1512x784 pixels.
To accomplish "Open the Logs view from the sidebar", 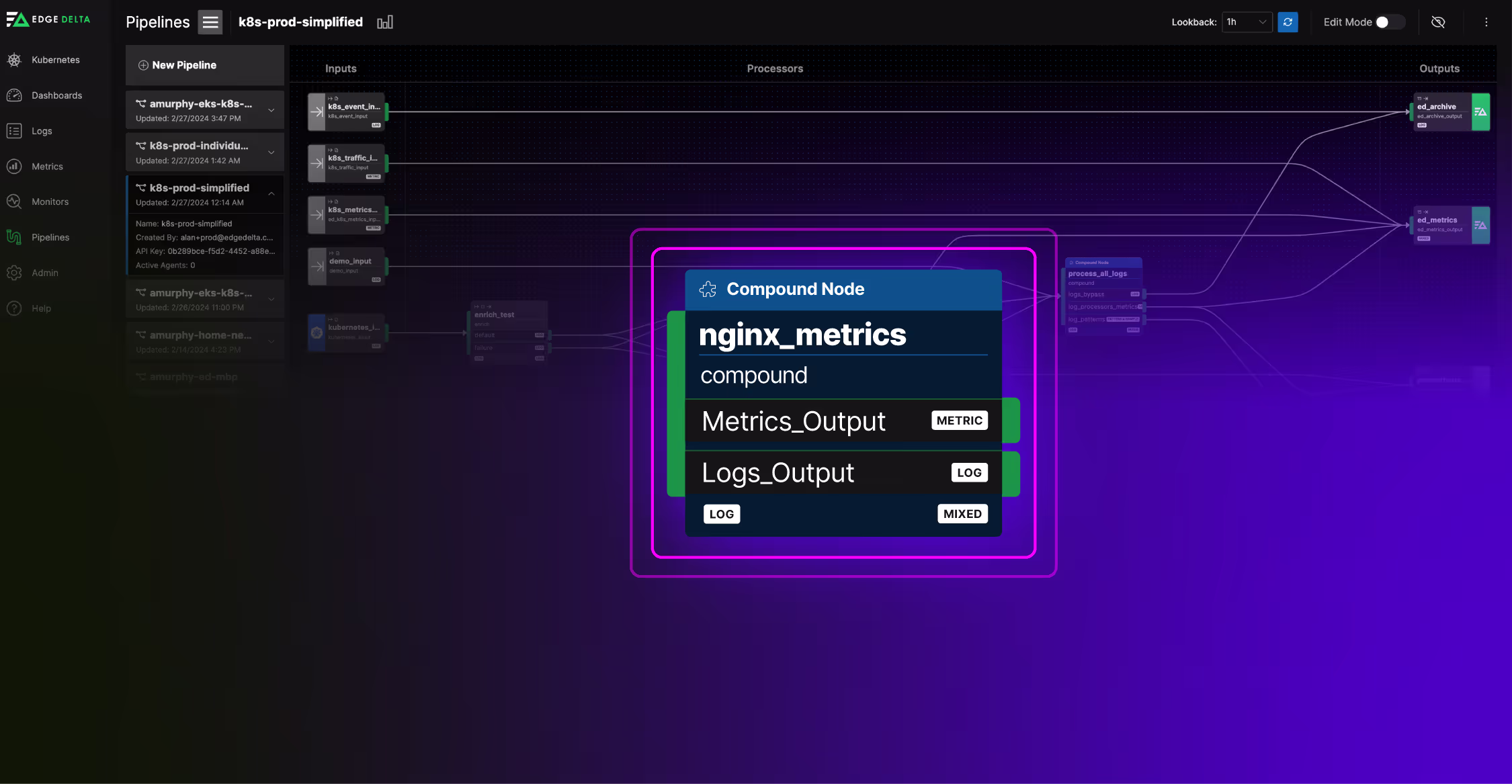I will (x=15, y=130).
